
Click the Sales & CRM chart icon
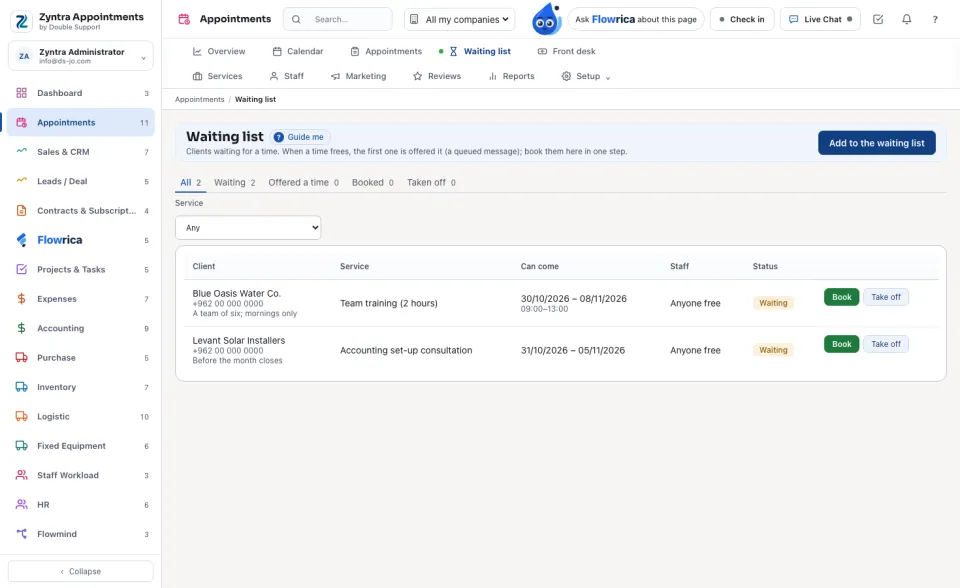click(x=21, y=152)
